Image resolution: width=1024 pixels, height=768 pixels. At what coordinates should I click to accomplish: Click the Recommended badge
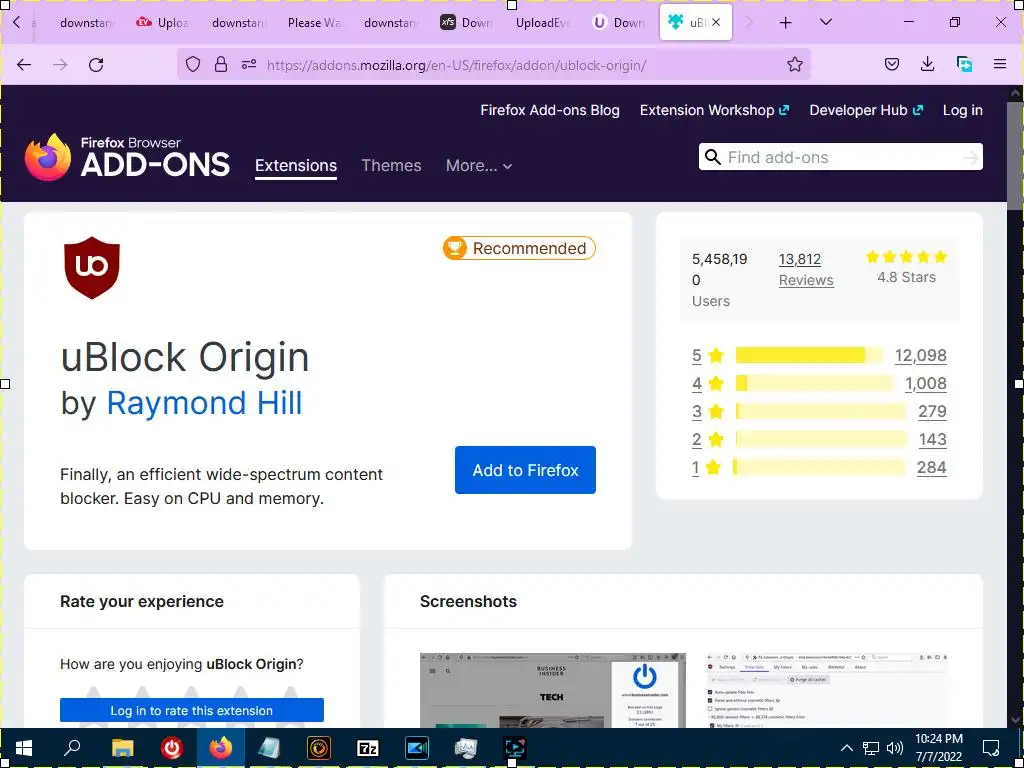point(519,248)
